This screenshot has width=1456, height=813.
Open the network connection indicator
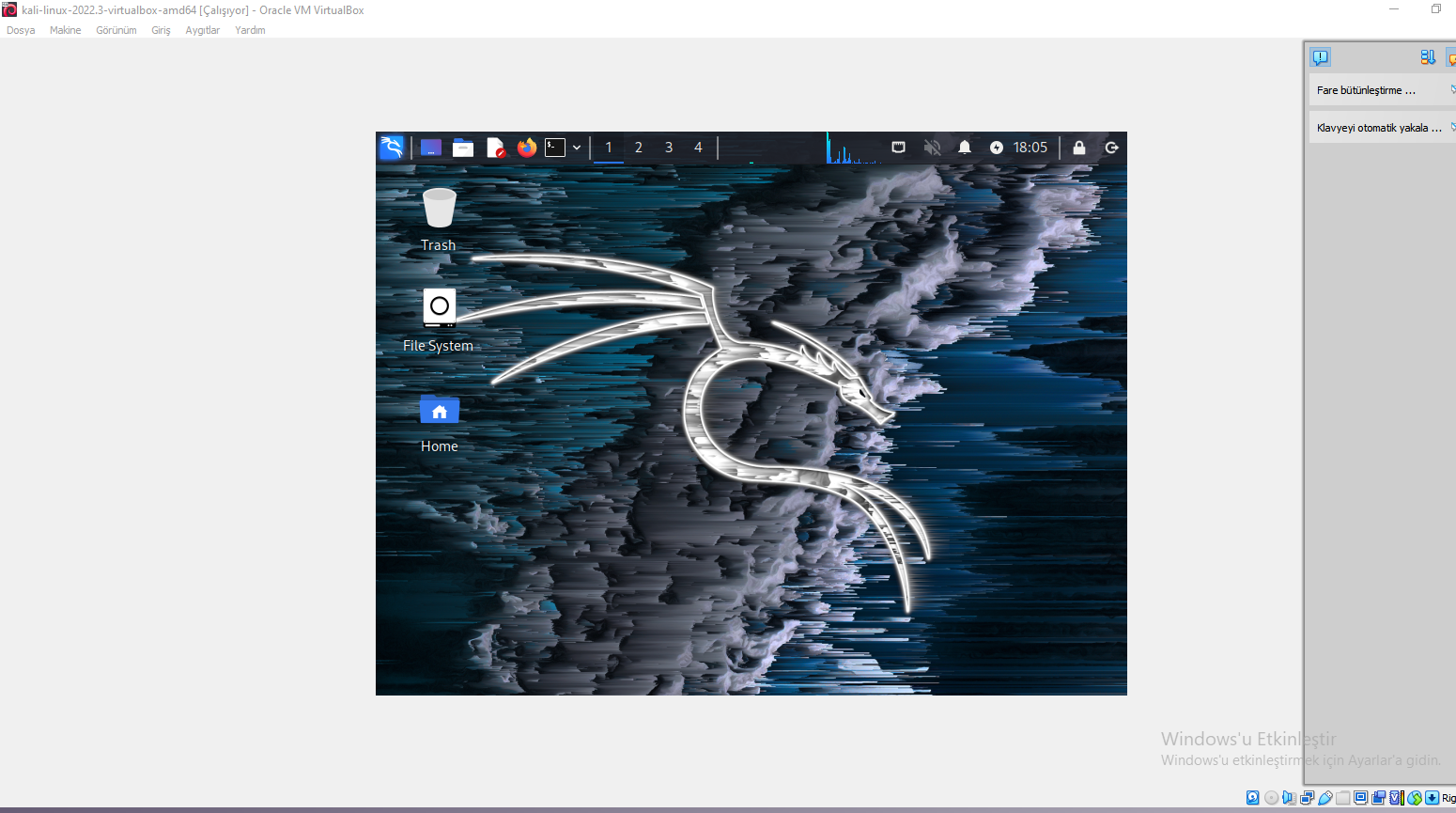899,148
